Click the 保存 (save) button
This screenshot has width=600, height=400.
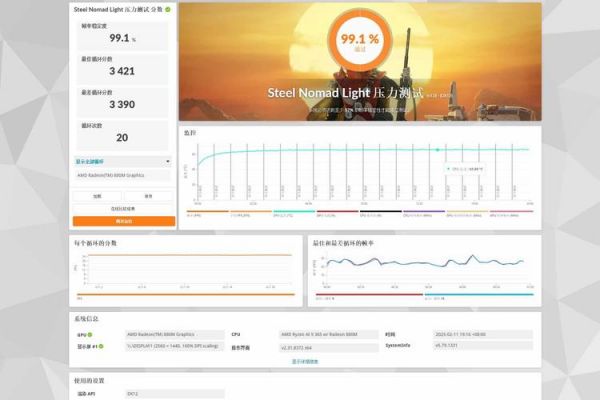click(x=148, y=196)
